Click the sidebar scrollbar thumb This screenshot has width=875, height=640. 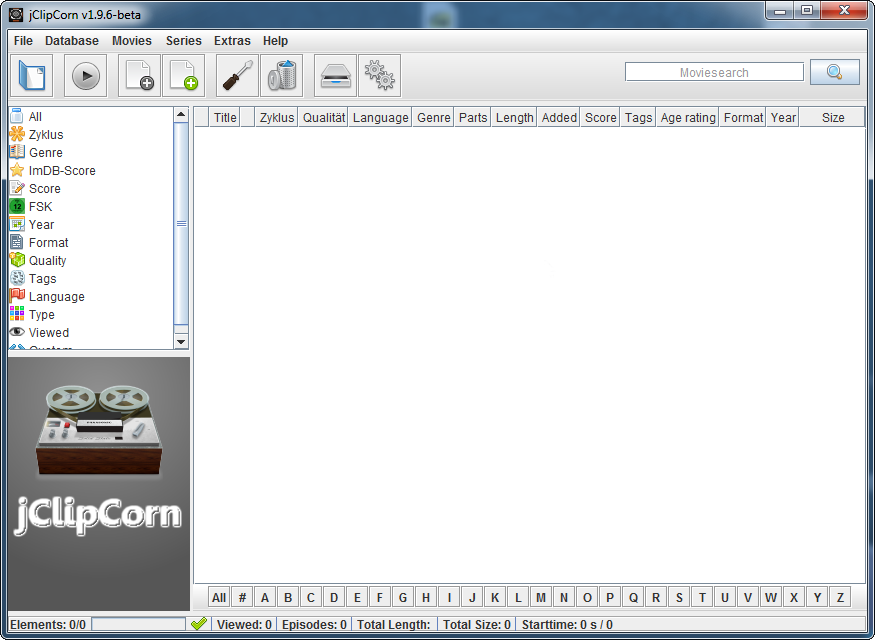click(x=181, y=223)
